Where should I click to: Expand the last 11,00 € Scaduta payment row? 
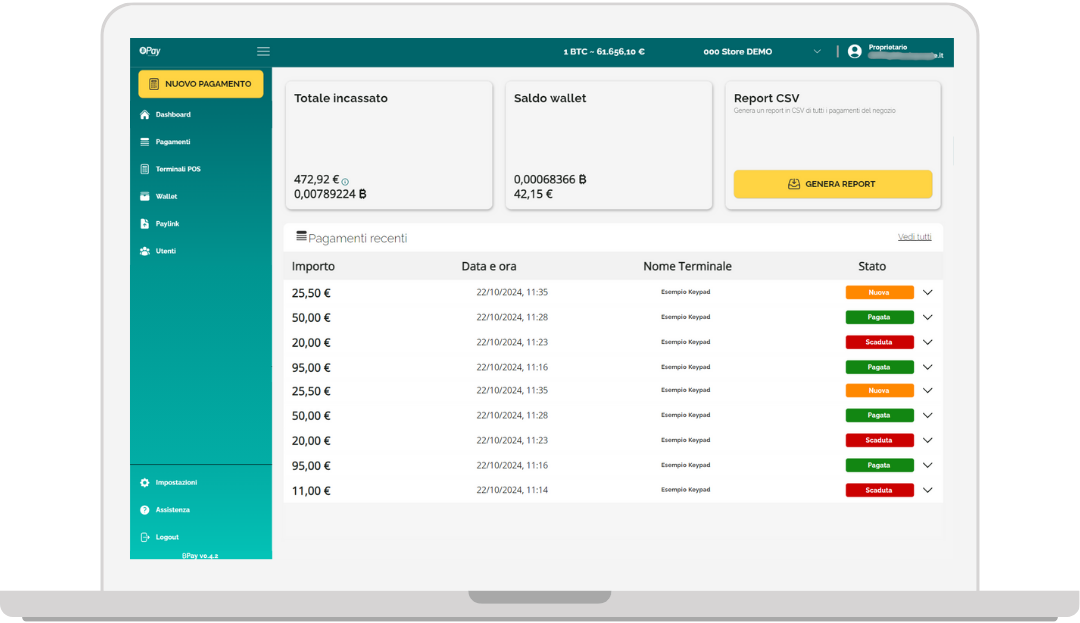[x=927, y=490]
